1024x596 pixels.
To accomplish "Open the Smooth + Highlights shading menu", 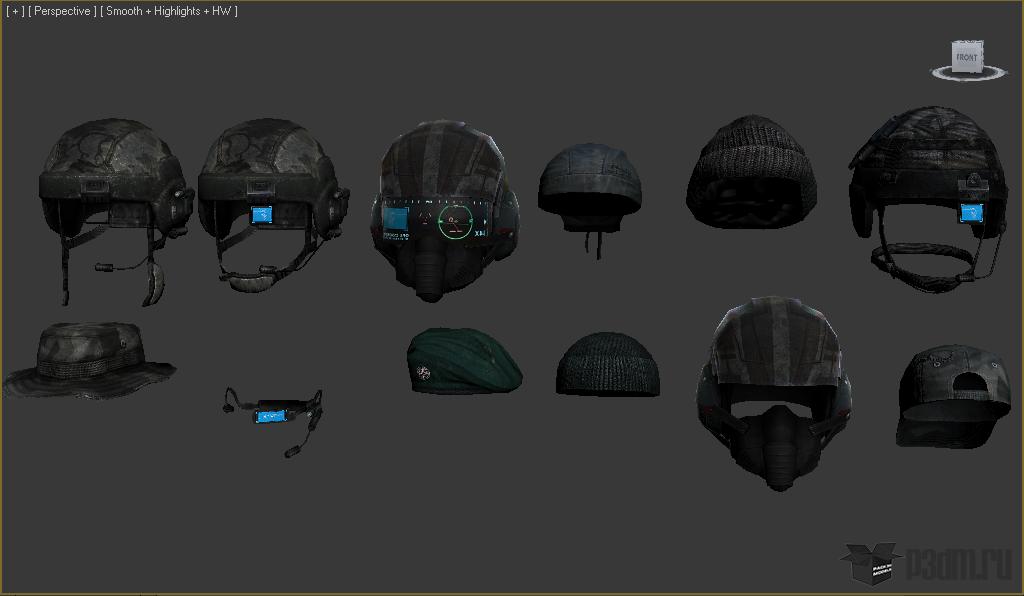I will [x=169, y=11].
